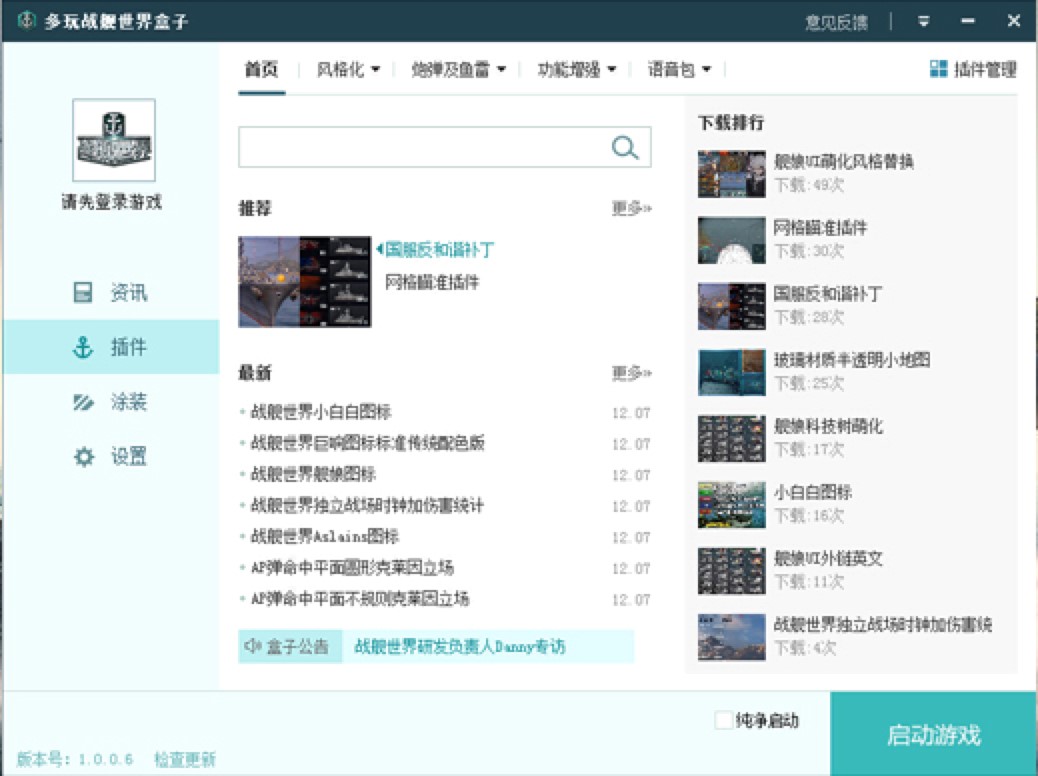Click the search magnifier icon
This screenshot has height=776, width=1038.
coord(625,148)
